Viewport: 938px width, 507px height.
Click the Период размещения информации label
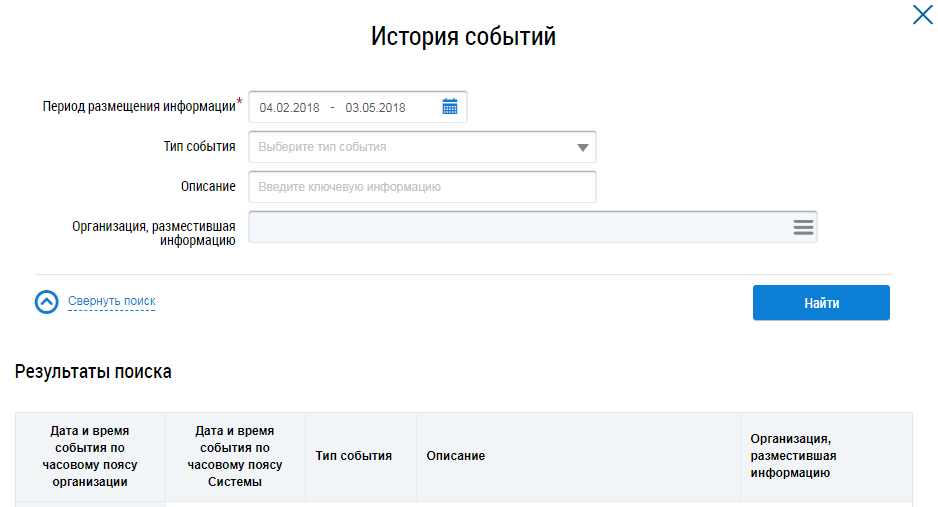click(139, 106)
